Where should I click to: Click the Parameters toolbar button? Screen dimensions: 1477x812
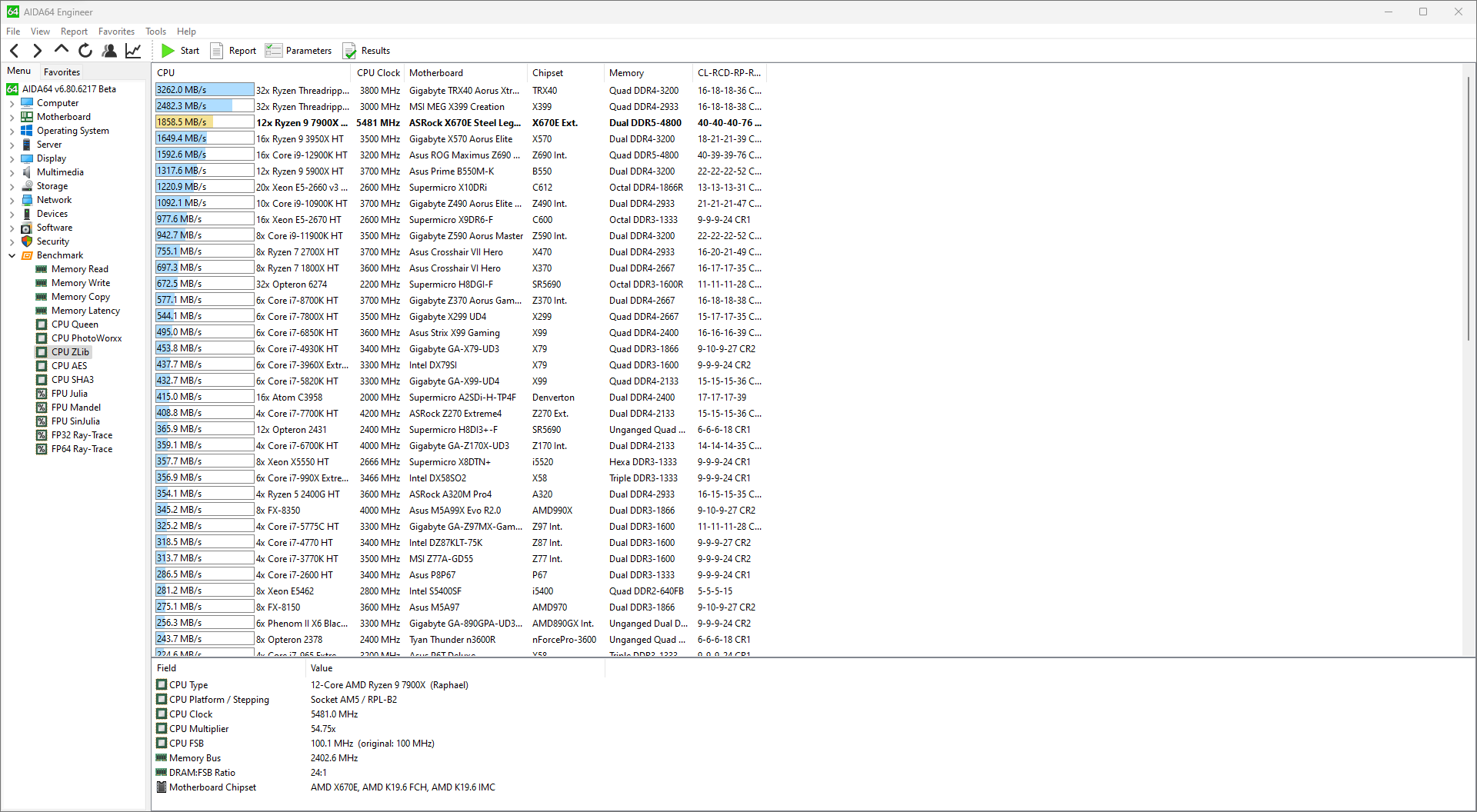298,51
